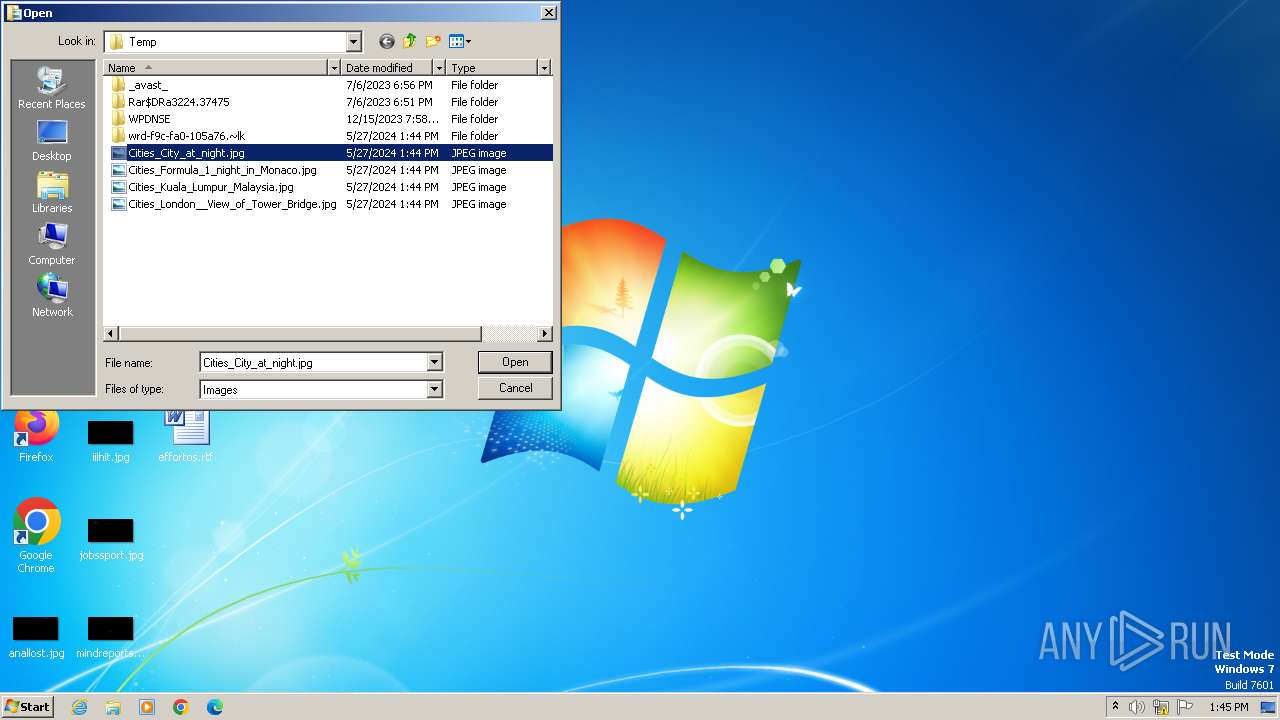The height and width of the screenshot is (720, 1280).
Task: Close the Open dialog
Action: click(548, 13)
